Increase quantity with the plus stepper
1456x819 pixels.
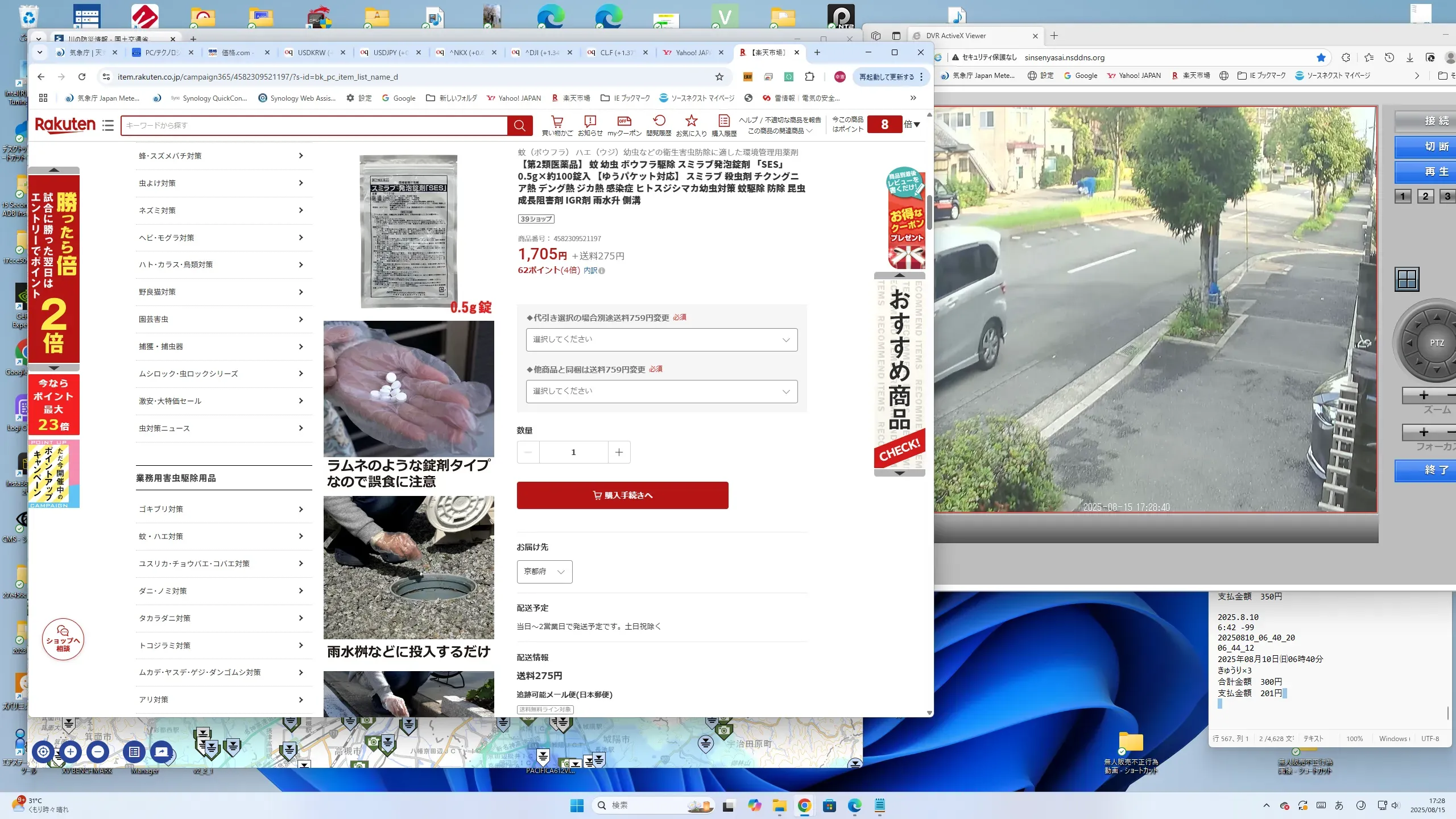pyautogui.click(x=619, y=452)
